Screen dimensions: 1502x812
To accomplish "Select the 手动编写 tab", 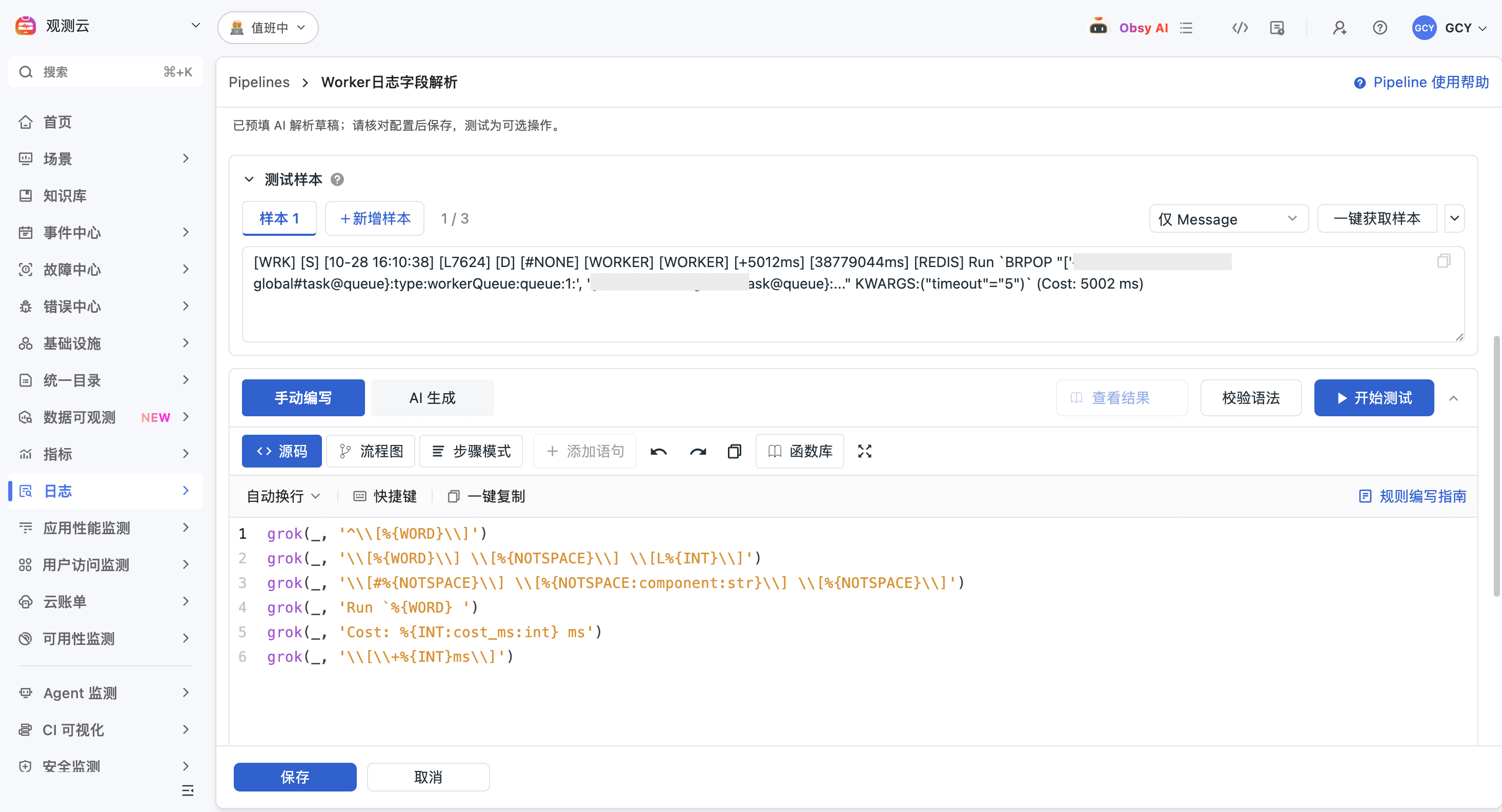I will point(303,398).
